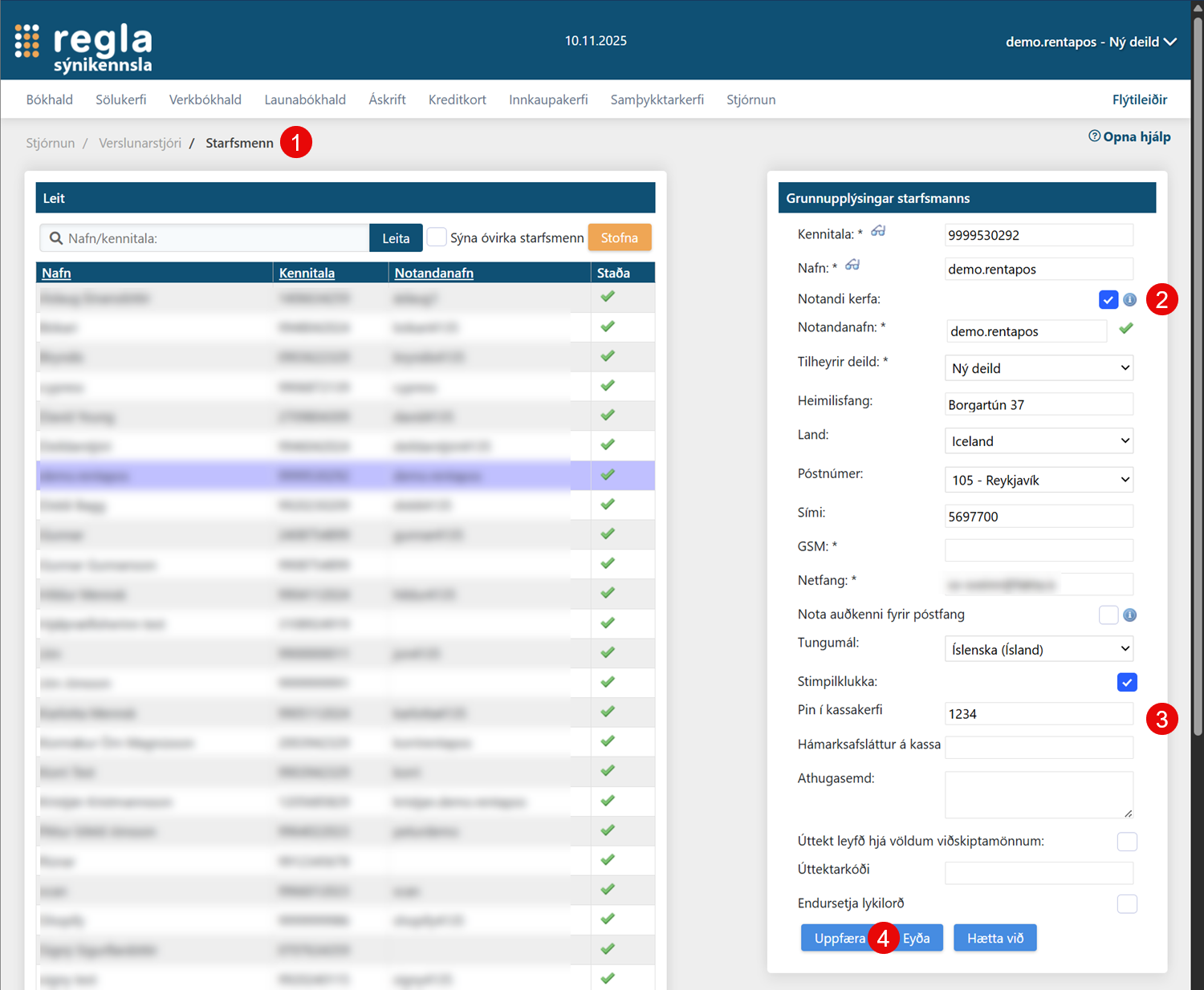
Task: Click the magnifier icon in search field
Action: [x=56, y=238]
